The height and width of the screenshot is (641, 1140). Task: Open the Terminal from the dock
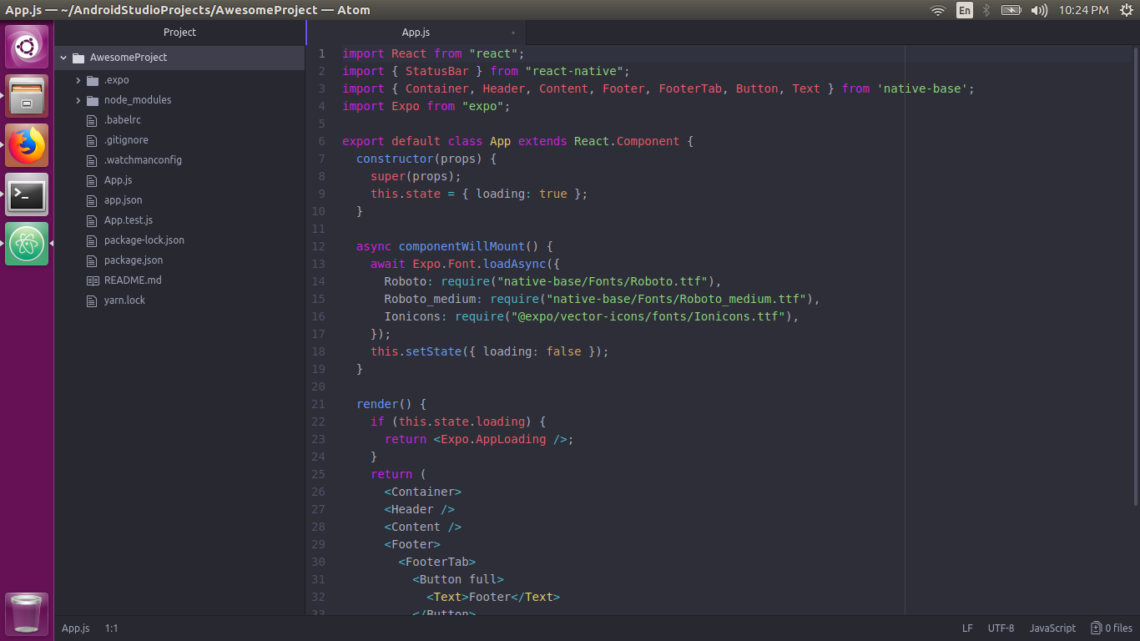point(25,194)
